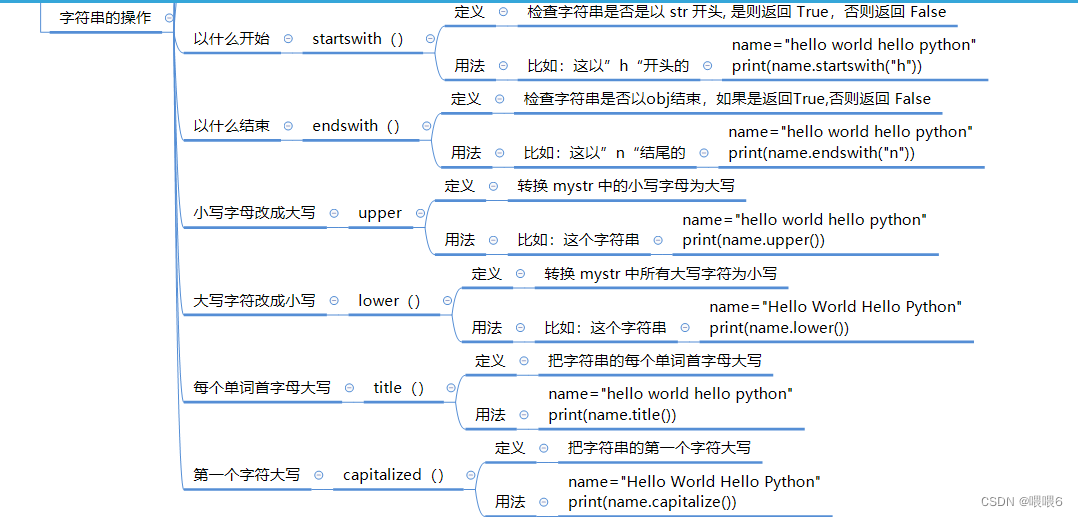Select the lower () topic

[x=389, y=301]
